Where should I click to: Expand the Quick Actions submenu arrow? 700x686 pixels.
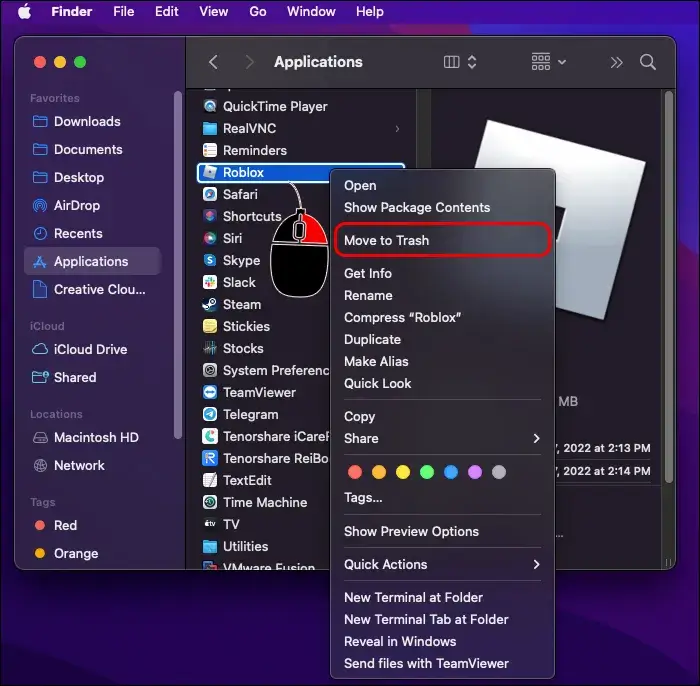pos(536,565)
